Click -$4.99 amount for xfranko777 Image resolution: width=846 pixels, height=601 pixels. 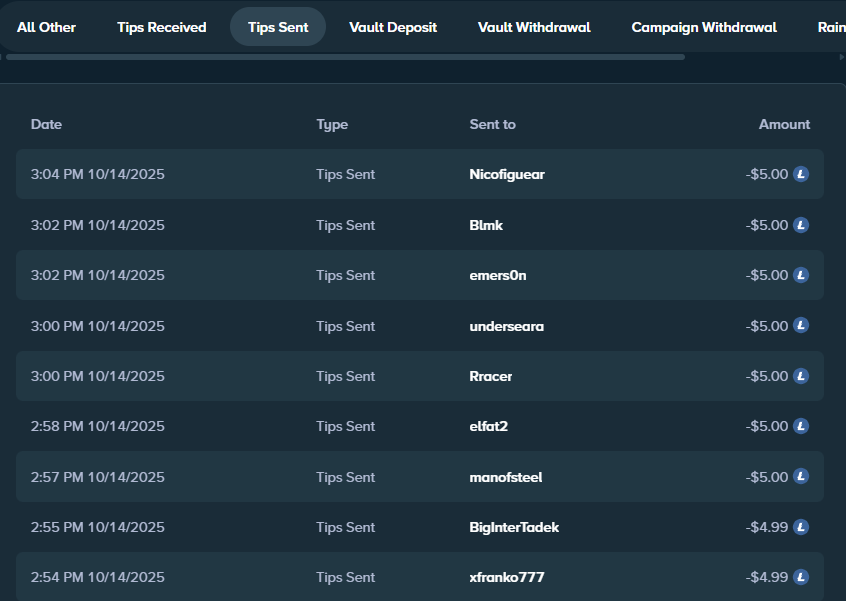pos(767,577)
